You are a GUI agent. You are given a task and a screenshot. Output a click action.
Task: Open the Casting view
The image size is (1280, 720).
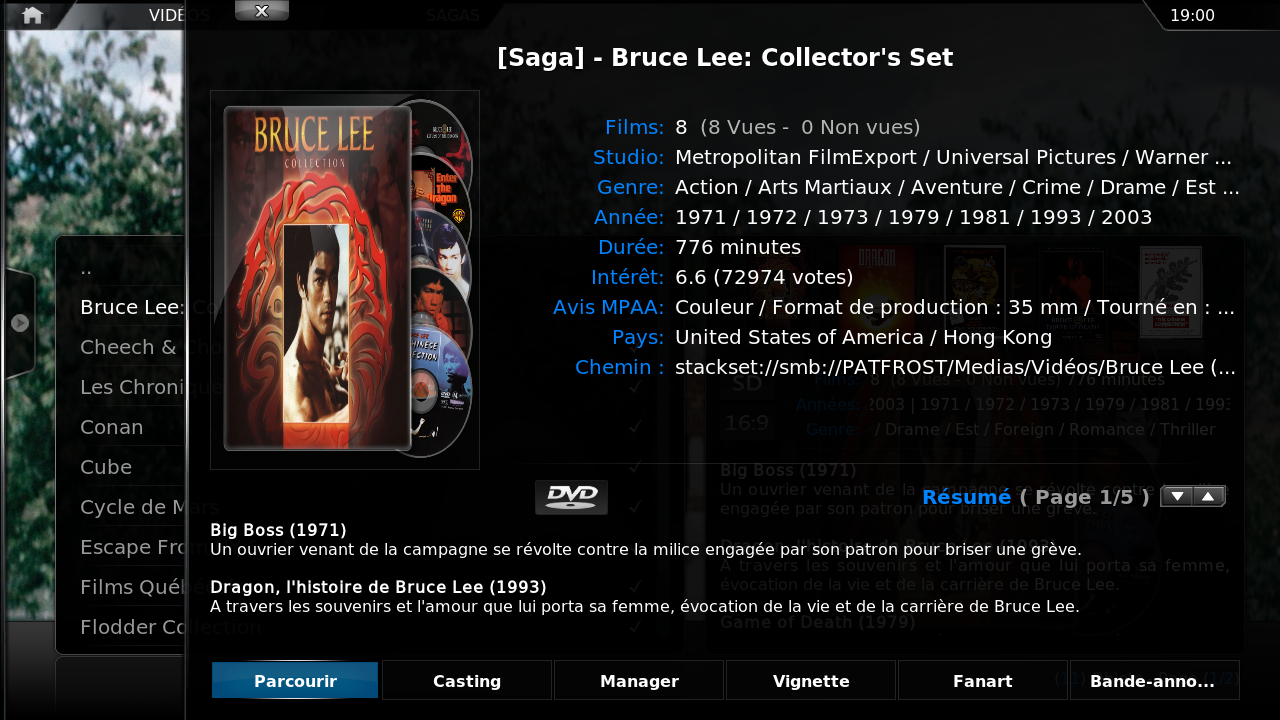point(467,681)
